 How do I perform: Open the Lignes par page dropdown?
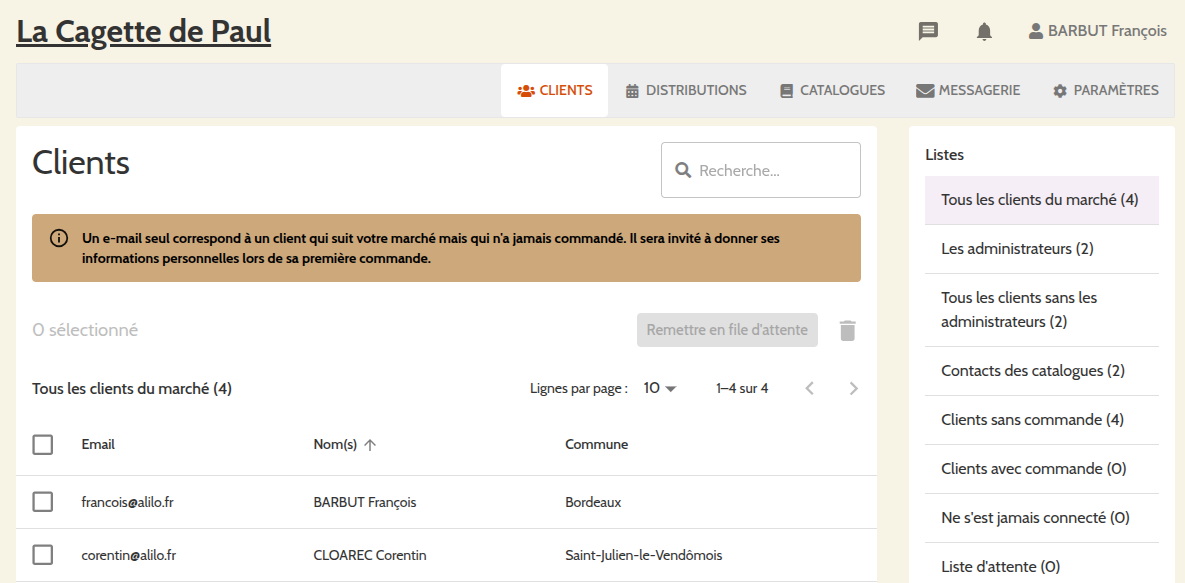pos(660,388)
